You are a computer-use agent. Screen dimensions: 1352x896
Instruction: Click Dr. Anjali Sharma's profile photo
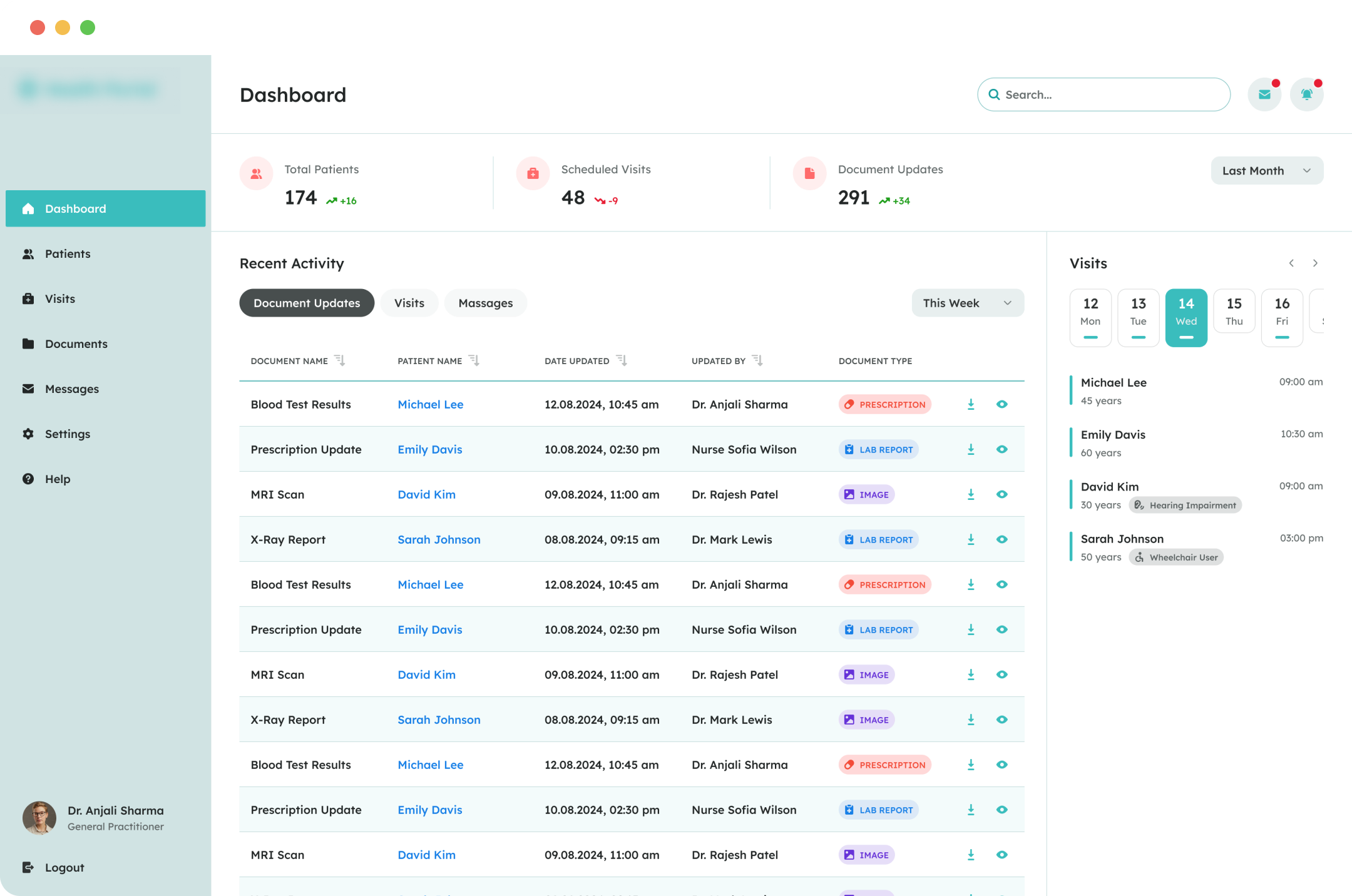[39, 818]
